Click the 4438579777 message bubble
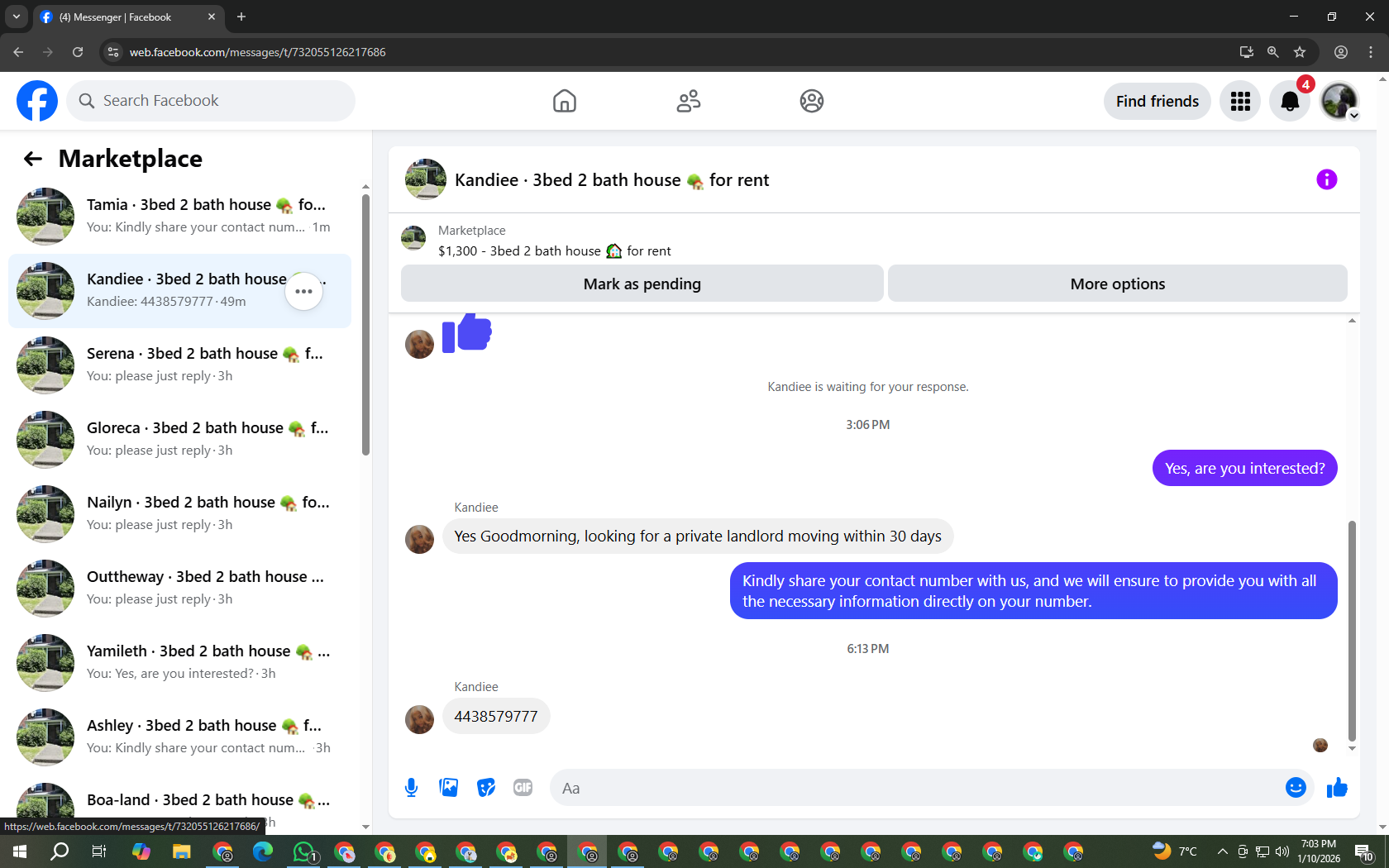This screenshot has width=1389, height=868. point(496,716)
